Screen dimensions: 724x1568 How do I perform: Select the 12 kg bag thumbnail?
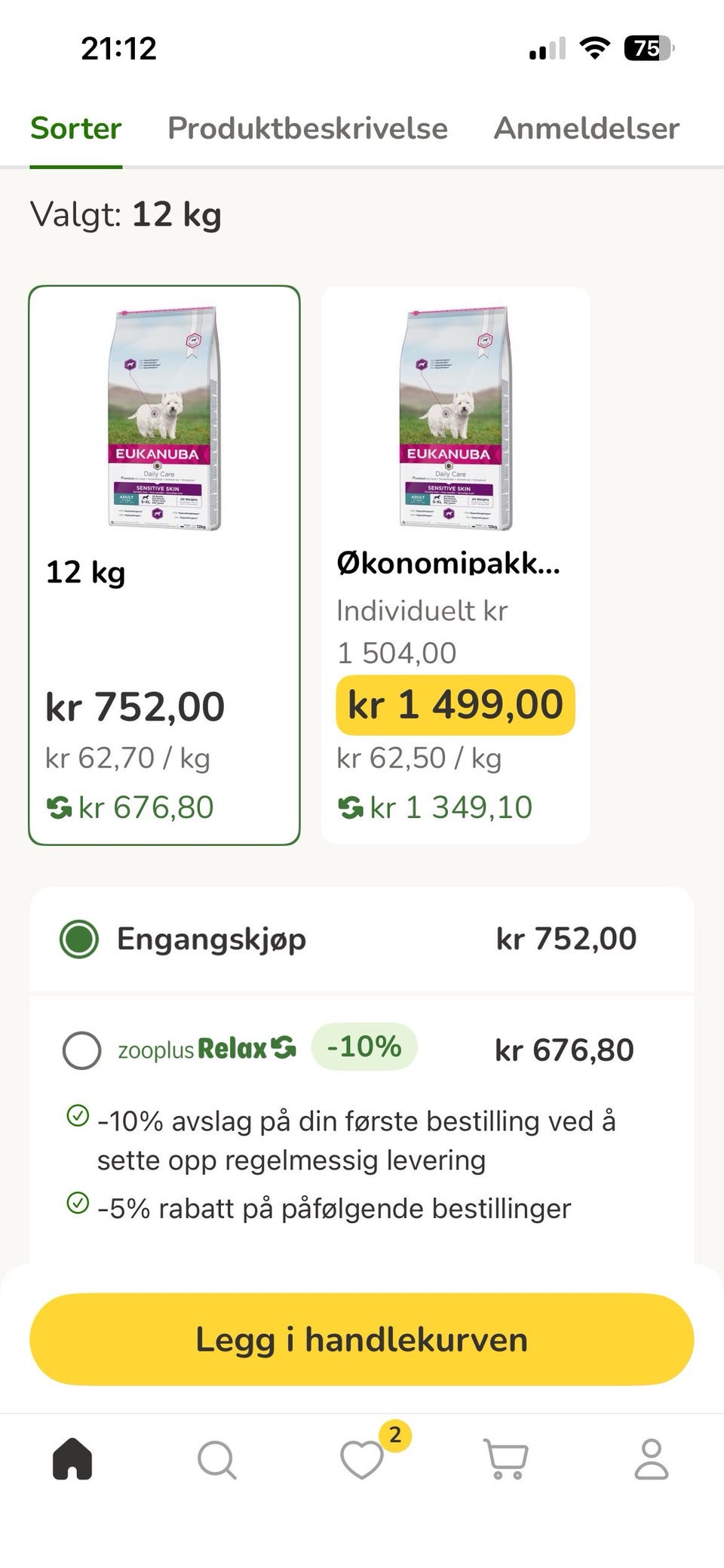[164, 418]
